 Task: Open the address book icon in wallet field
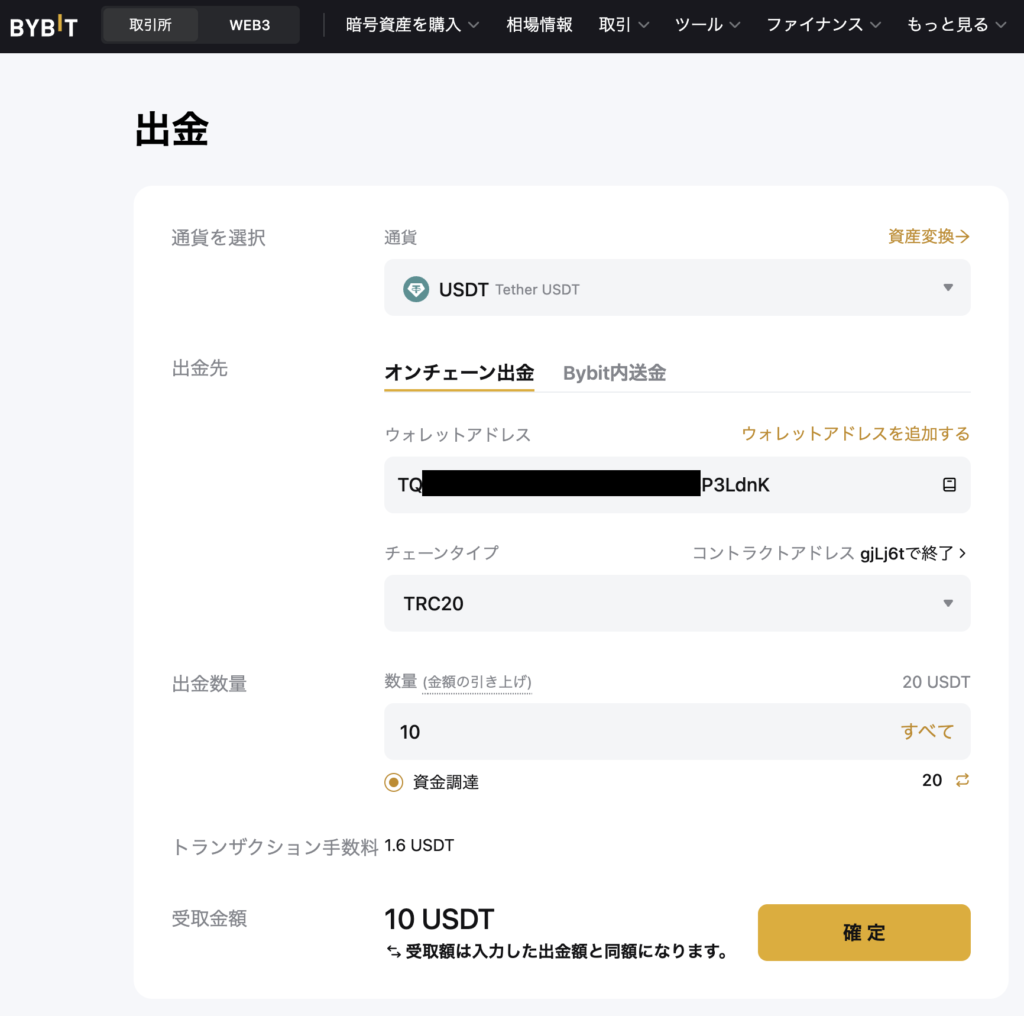pyautogui.click(x=949, y=484)
